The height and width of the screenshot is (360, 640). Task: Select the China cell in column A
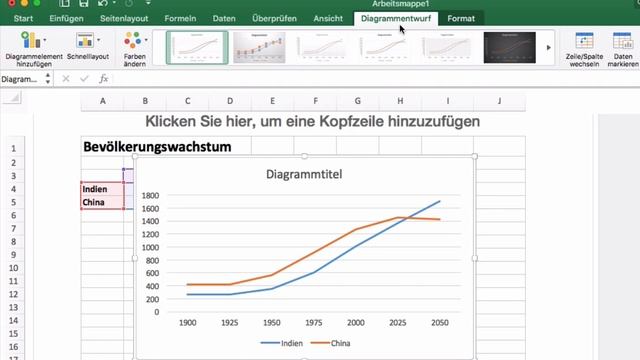(x=102, y=202)
